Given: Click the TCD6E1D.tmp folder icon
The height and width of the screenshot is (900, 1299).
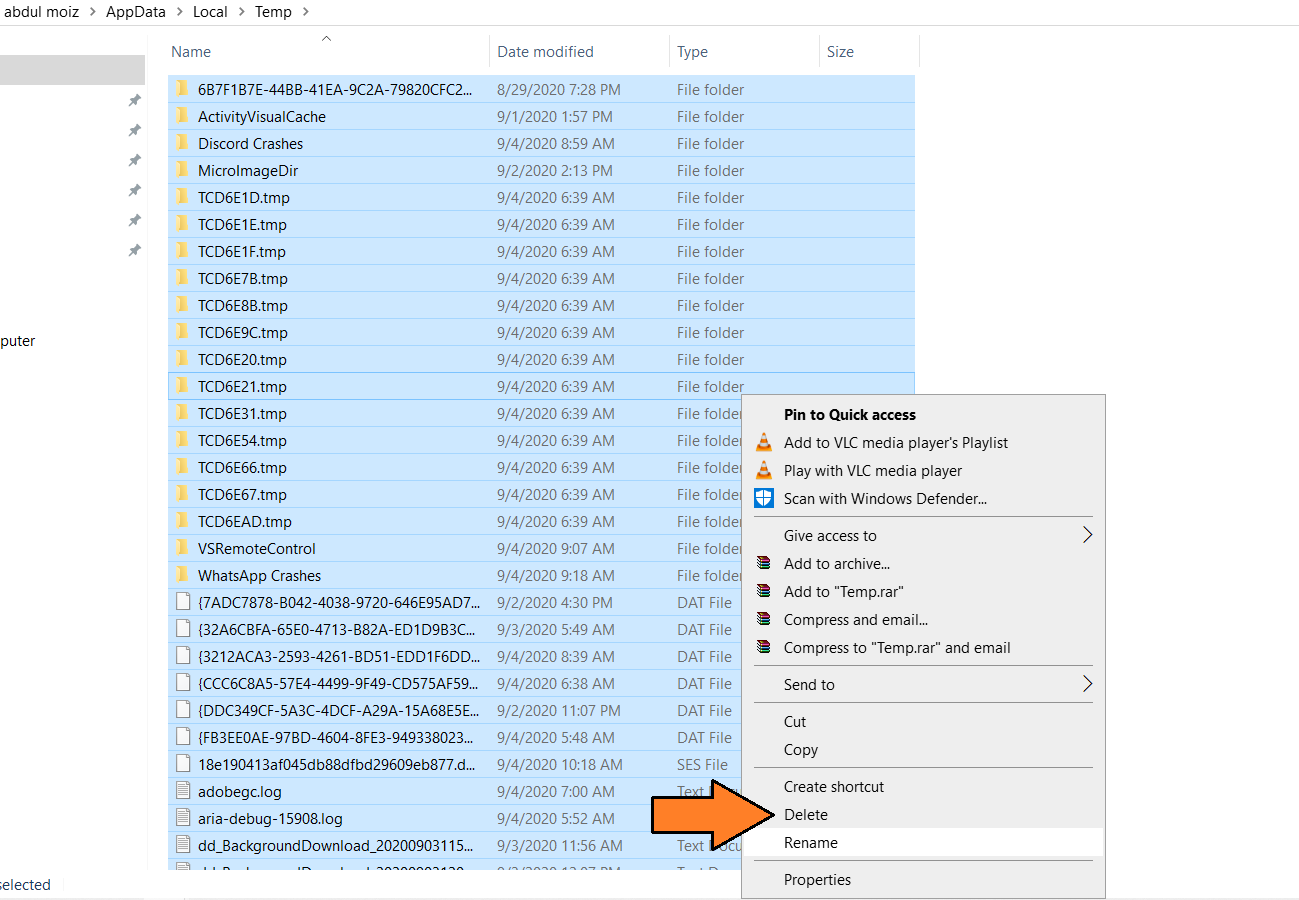Looking at the screenshot, I should tap(182, 197).
